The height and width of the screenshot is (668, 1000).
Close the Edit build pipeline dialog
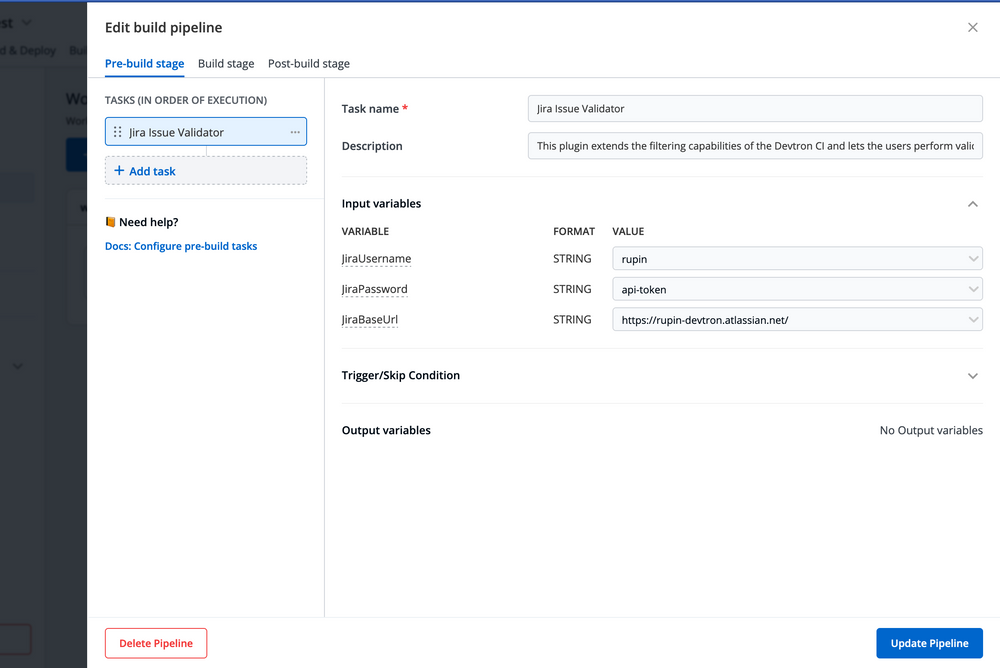pyautogui.click(x=972, y=27)
